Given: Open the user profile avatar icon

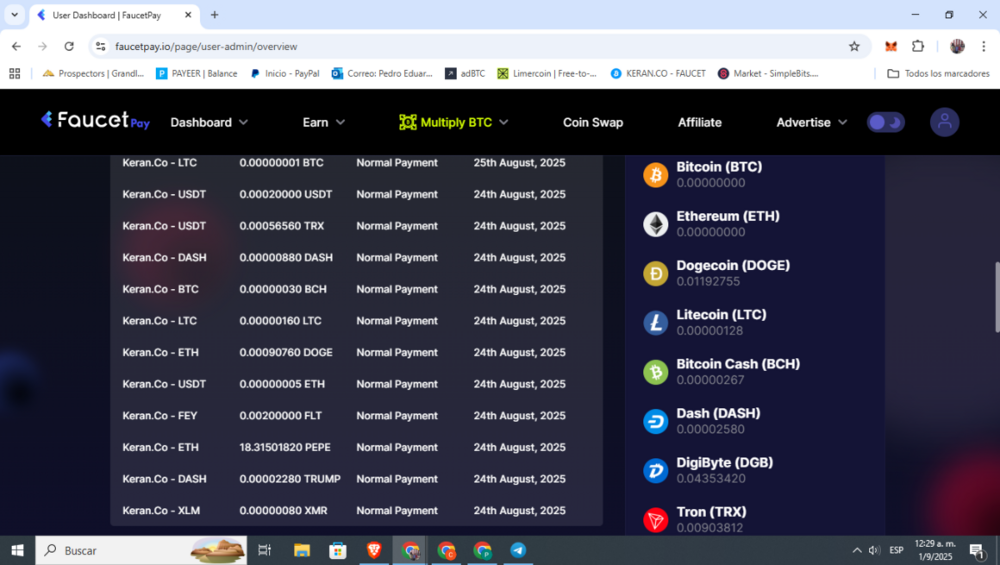Looking at the screenshot, I should tap(944, 122).
